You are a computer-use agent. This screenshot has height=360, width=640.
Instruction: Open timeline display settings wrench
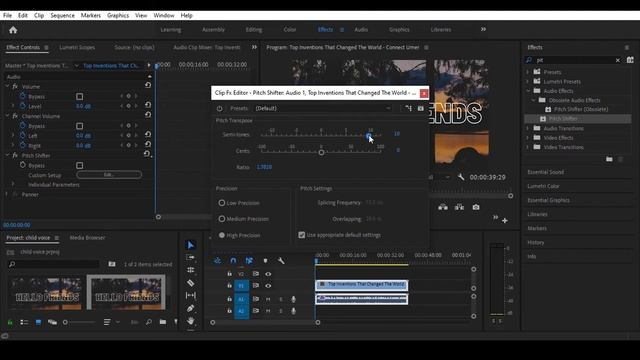[281, 260]
